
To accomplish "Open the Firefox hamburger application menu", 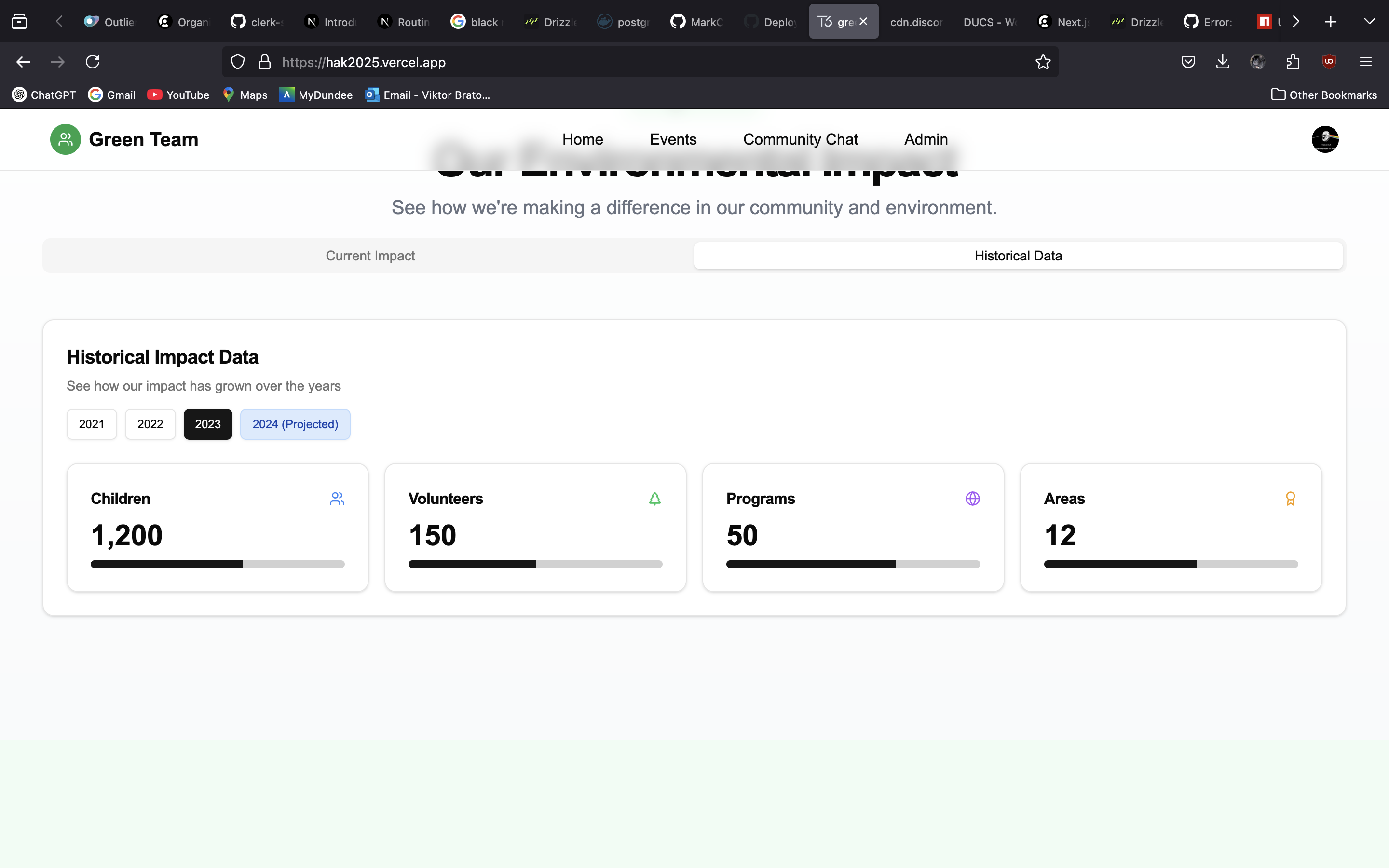I will coord(1365,62).
